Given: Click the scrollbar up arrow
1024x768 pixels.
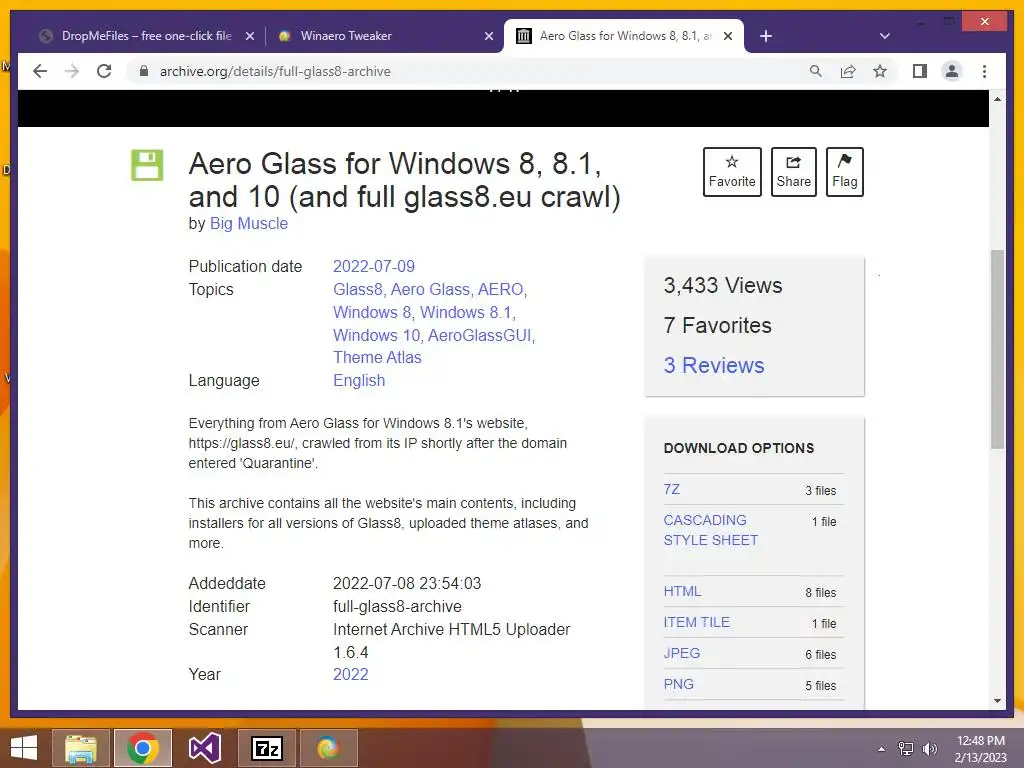Looking at the screenshot, I should pyautogui.click(x=997, y=99).
